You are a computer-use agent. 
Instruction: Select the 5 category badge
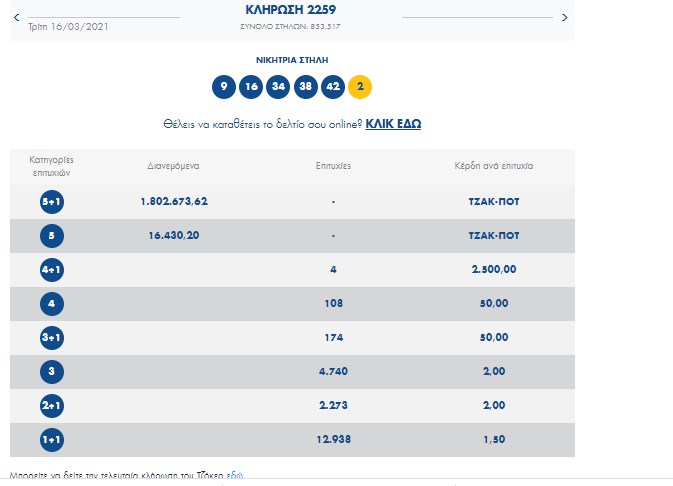pyautogui.click(x=52, y=236)
